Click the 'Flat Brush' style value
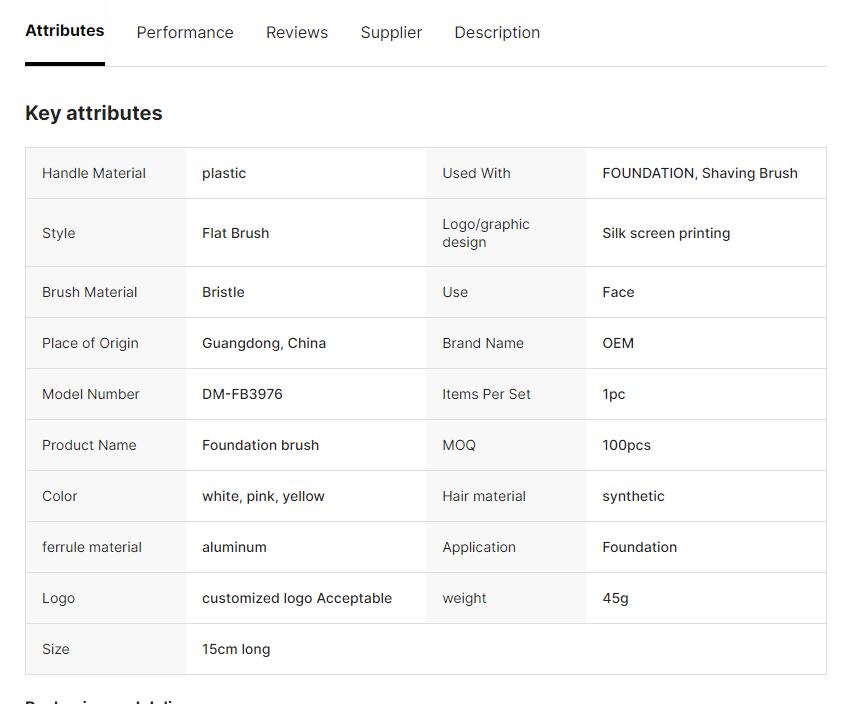 click(235, 233)
